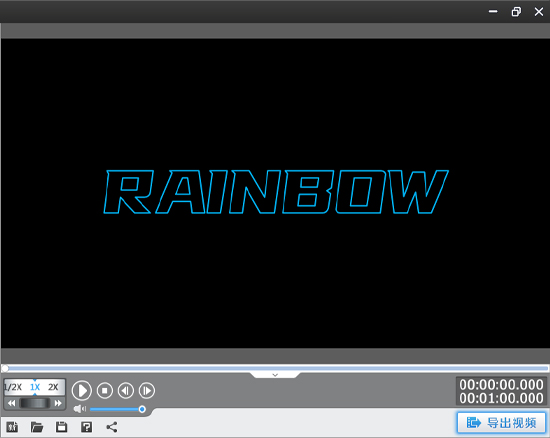Mute audio with the speaker icon
Viewport: 550px width, 438px height.
tap(80, 409)
